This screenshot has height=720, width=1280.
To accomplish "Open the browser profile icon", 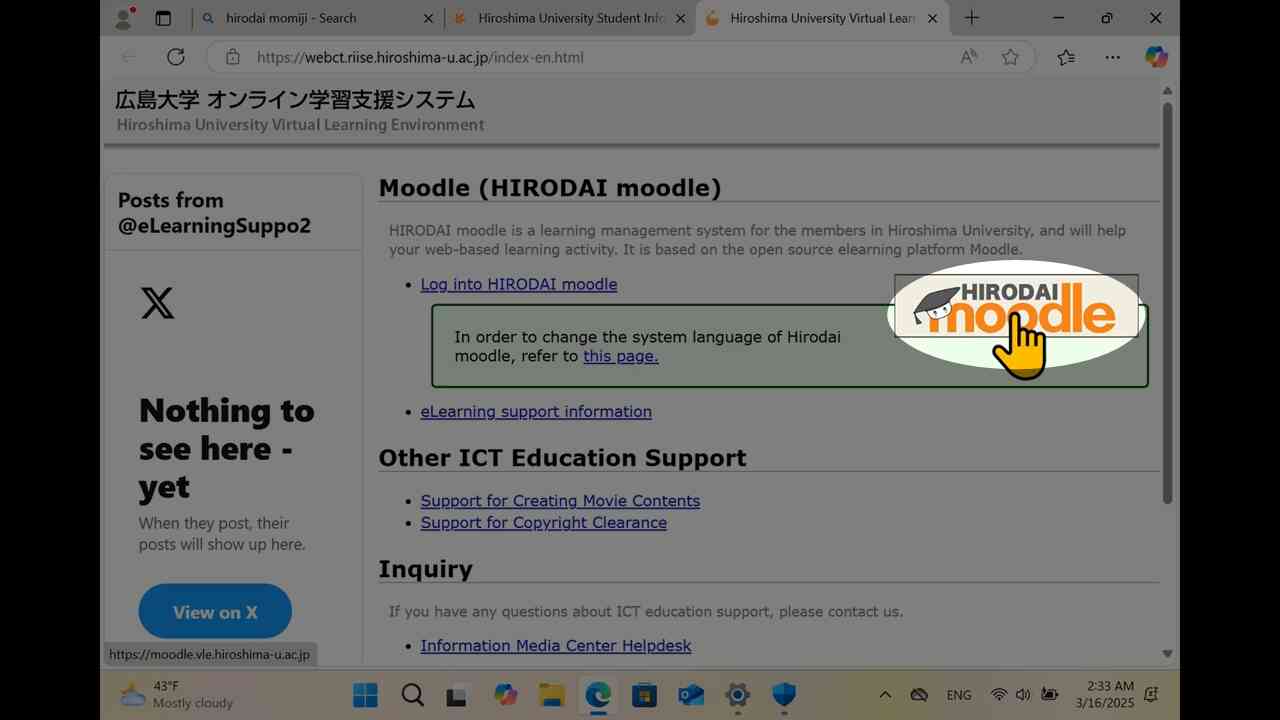I will click(124, 18).
